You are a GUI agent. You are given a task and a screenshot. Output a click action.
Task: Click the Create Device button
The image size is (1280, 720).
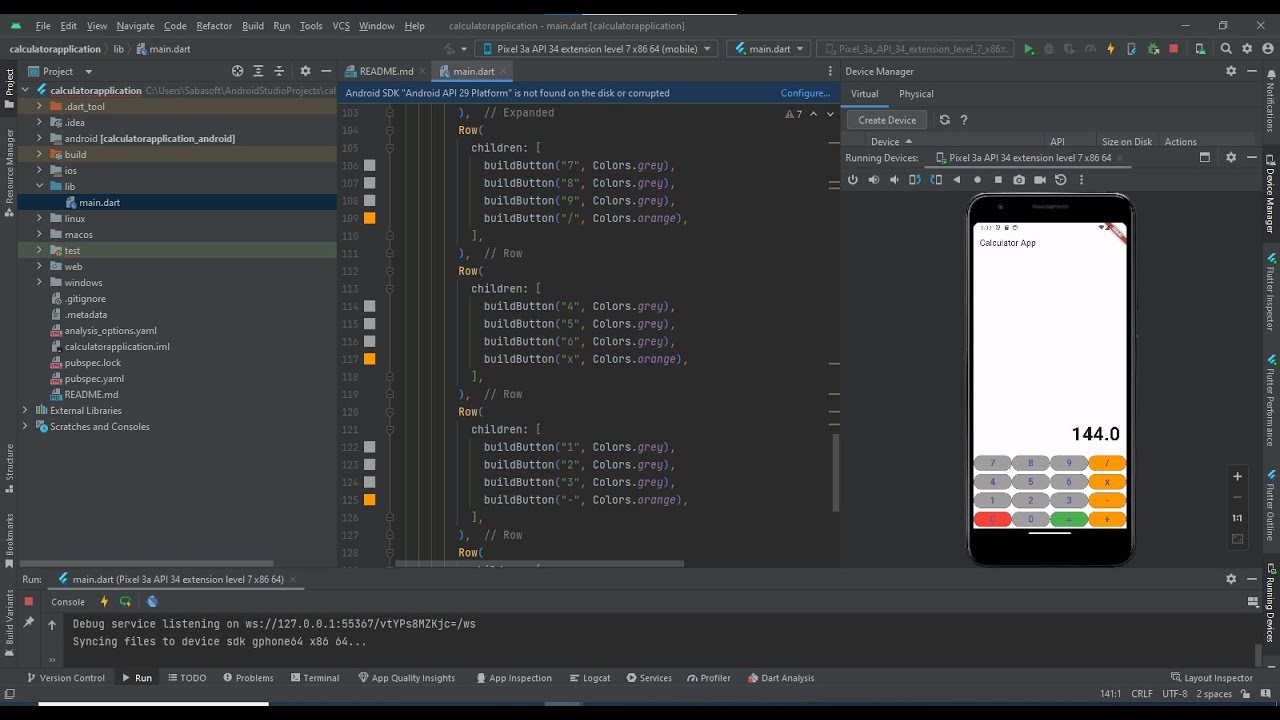(886, 120)
